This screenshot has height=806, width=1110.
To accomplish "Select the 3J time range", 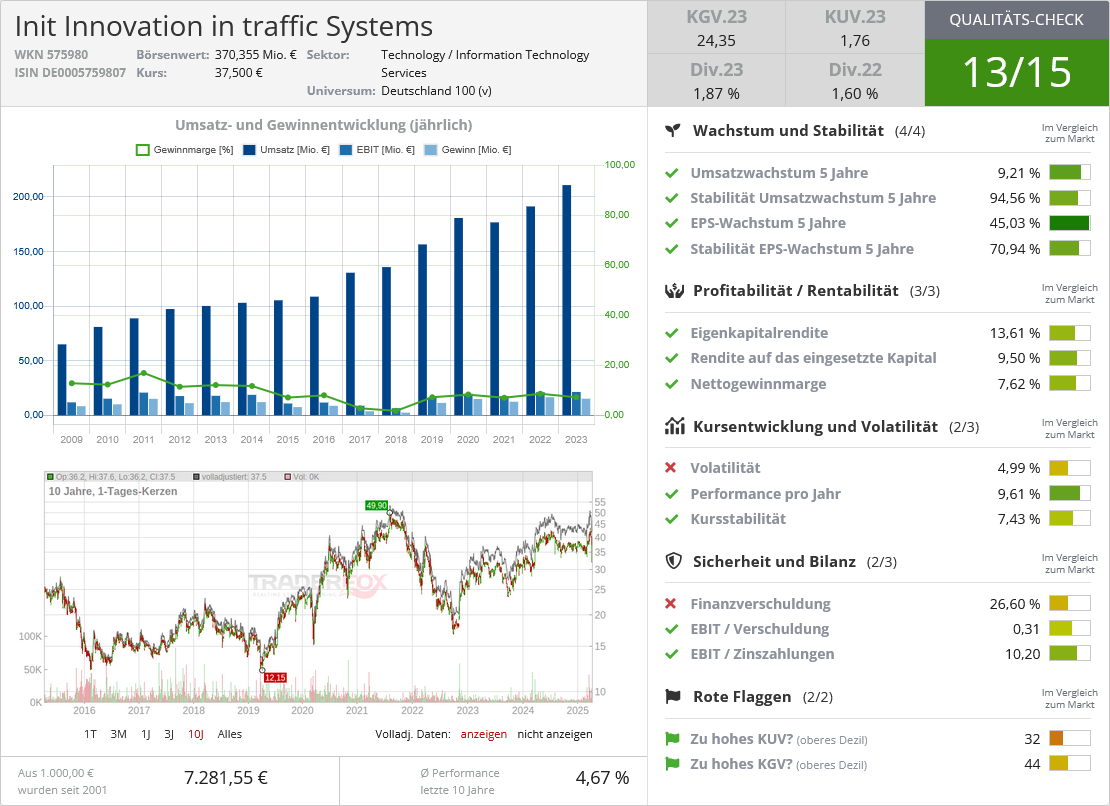I will pyautogui.click(x=168, y=734).
